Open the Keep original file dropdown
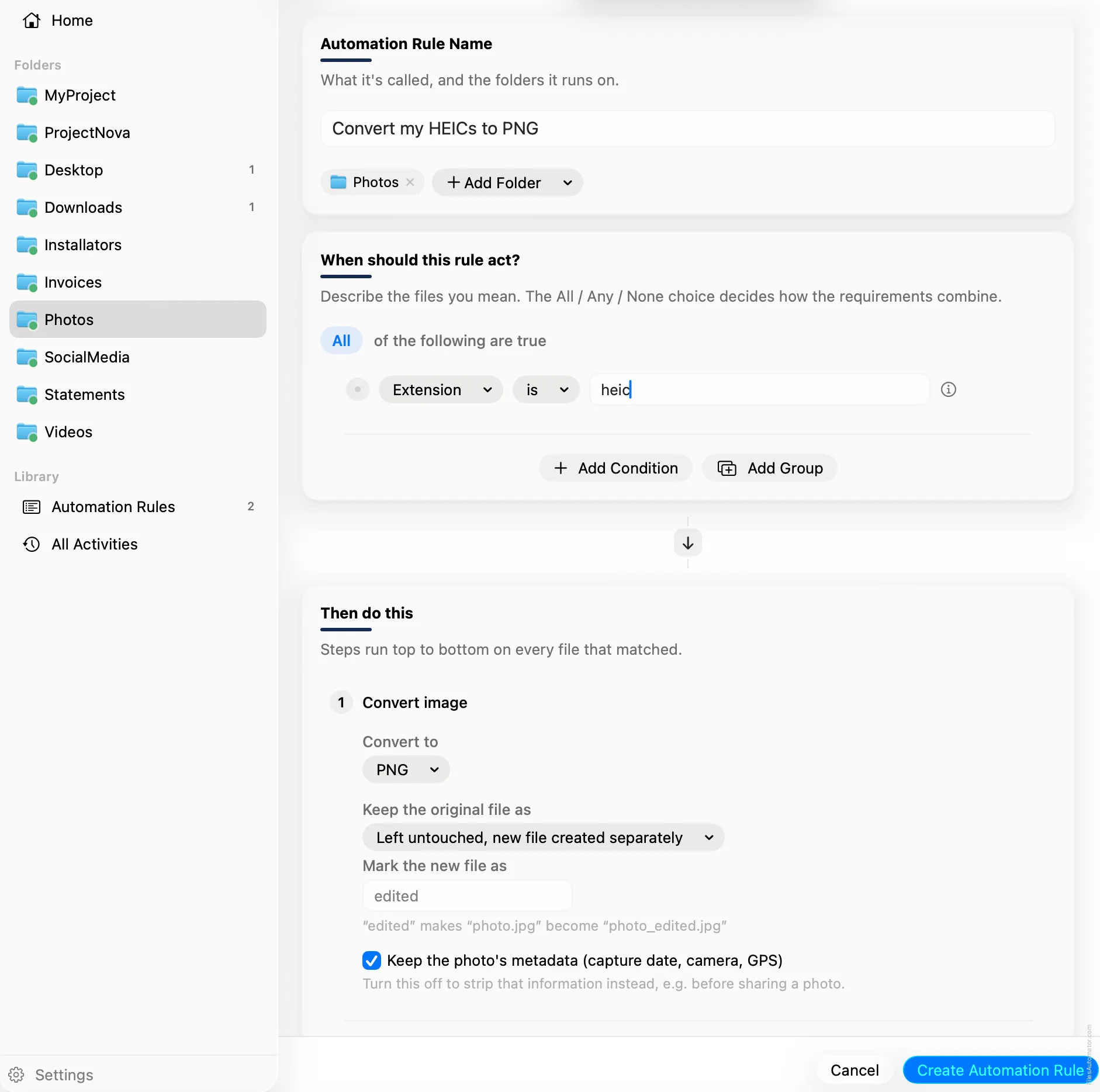Screen dimensions: 1100x1092 [x=544, y=838]
